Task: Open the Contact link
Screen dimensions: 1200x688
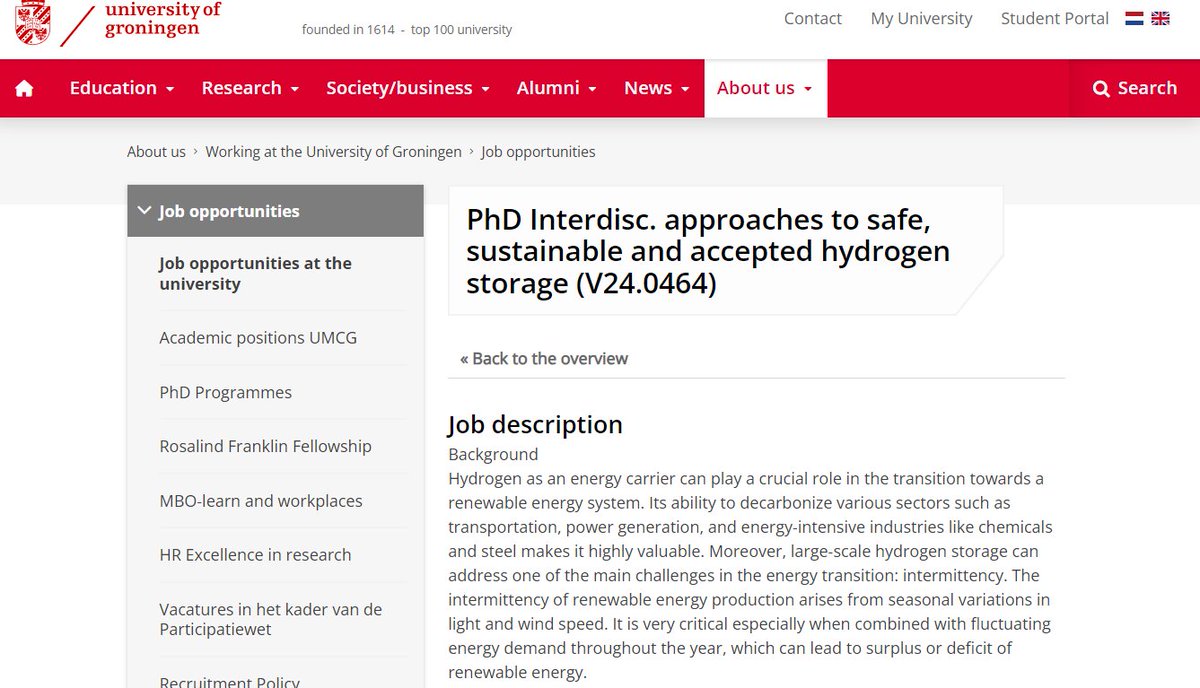Action: (x=813, y=18)
